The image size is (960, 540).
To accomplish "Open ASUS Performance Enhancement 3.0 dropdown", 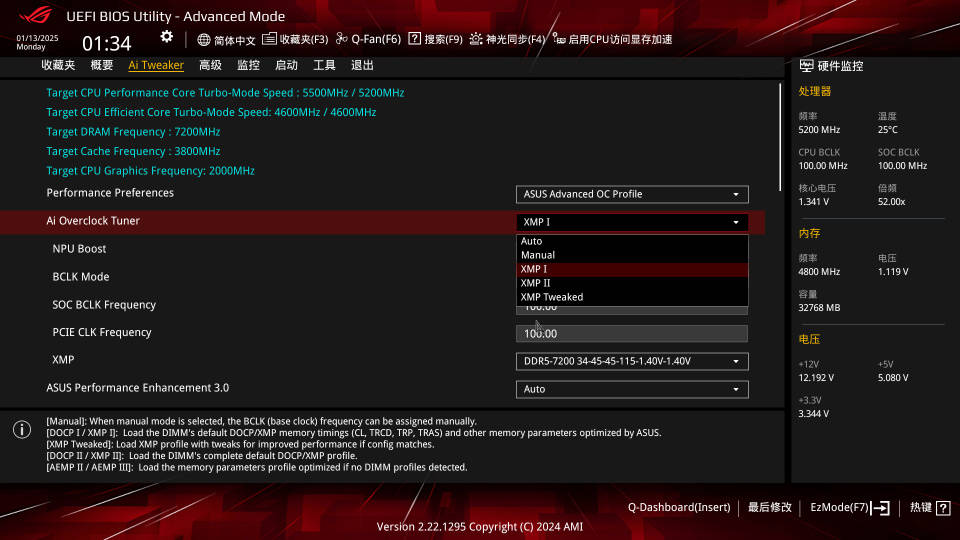I will click(x=632, y=389).
